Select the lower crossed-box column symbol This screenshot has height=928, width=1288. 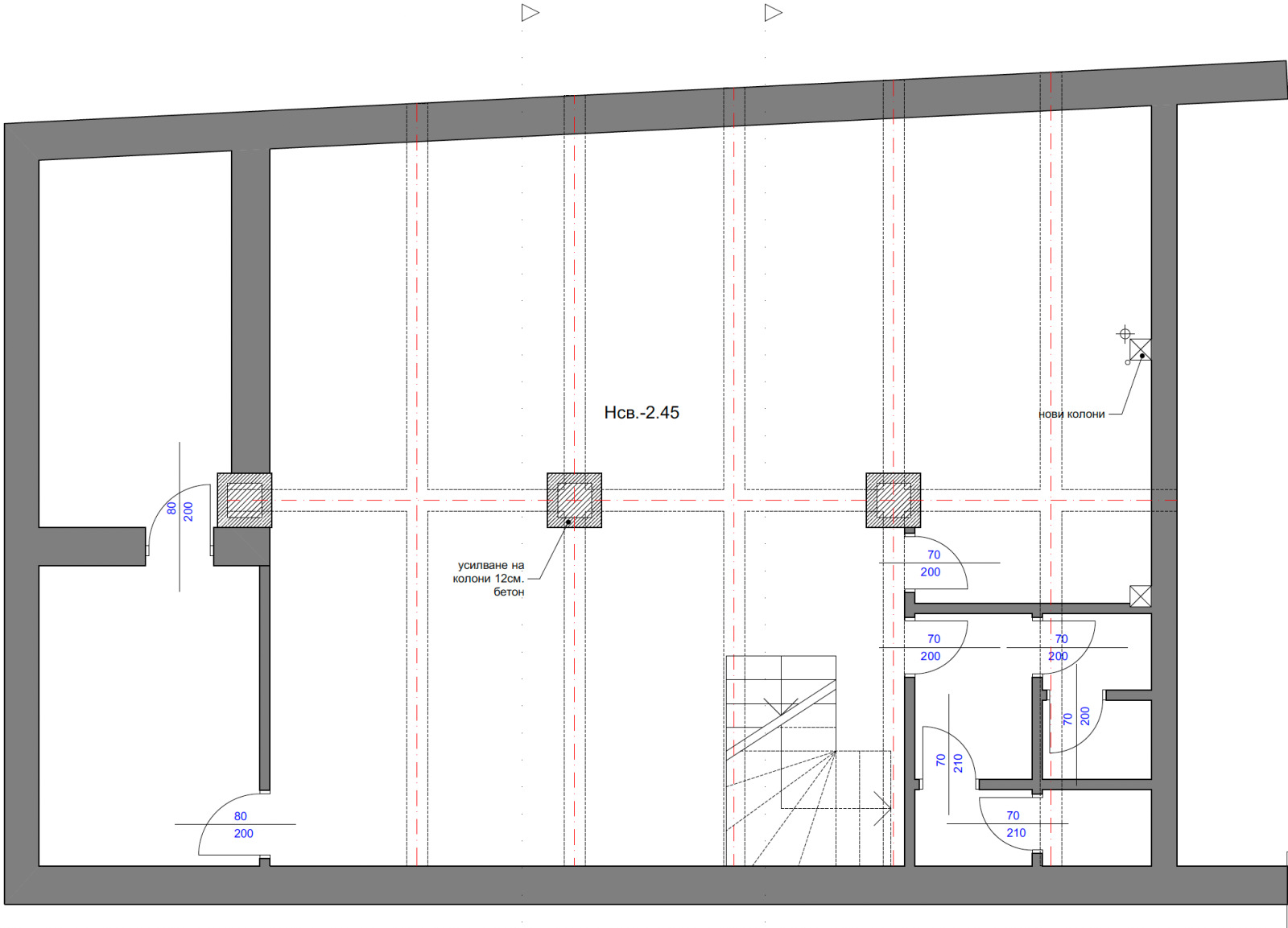click(1140, 596)
